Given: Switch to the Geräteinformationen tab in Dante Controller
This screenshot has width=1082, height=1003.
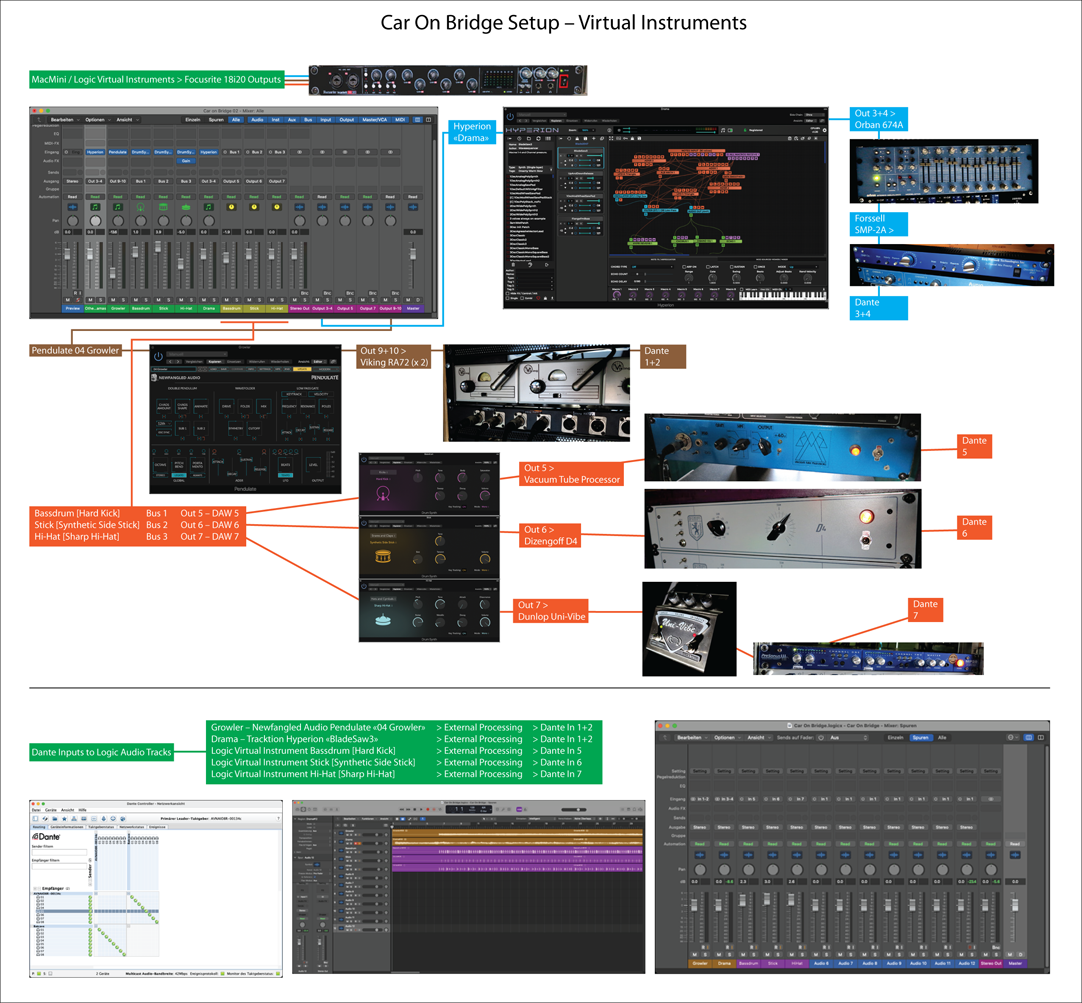Looking at the screenshot, I should point(67,827).
